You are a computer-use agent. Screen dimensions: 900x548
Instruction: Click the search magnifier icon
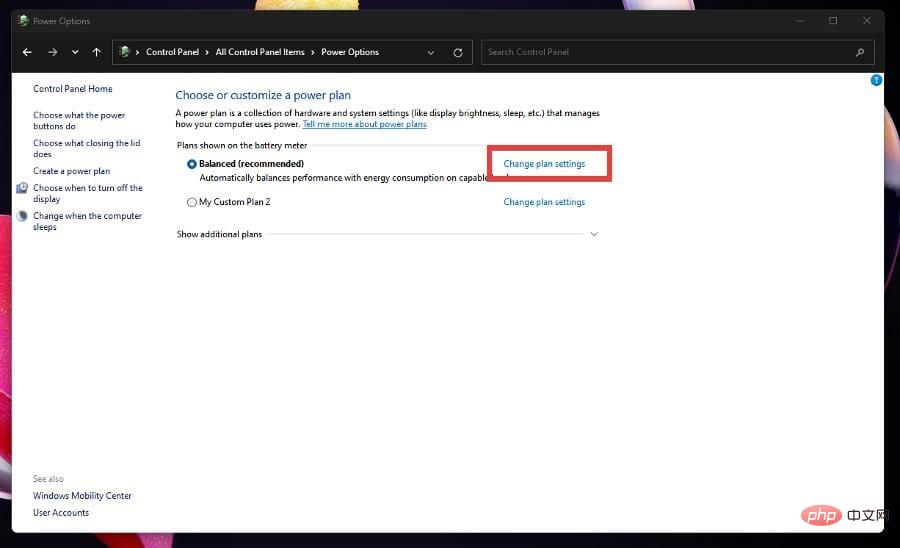pos(859,52)
